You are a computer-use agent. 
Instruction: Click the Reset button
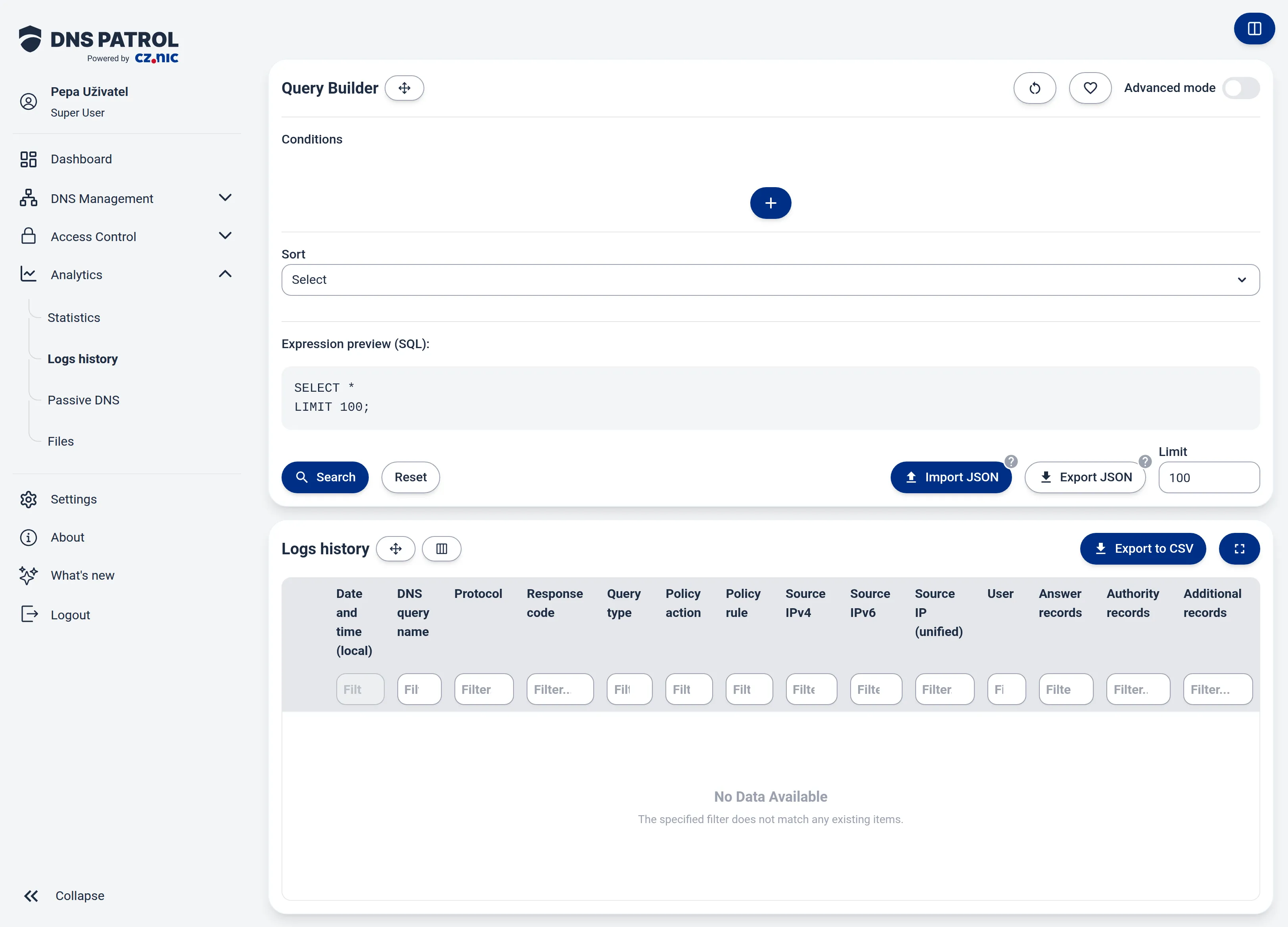[410, 477]
